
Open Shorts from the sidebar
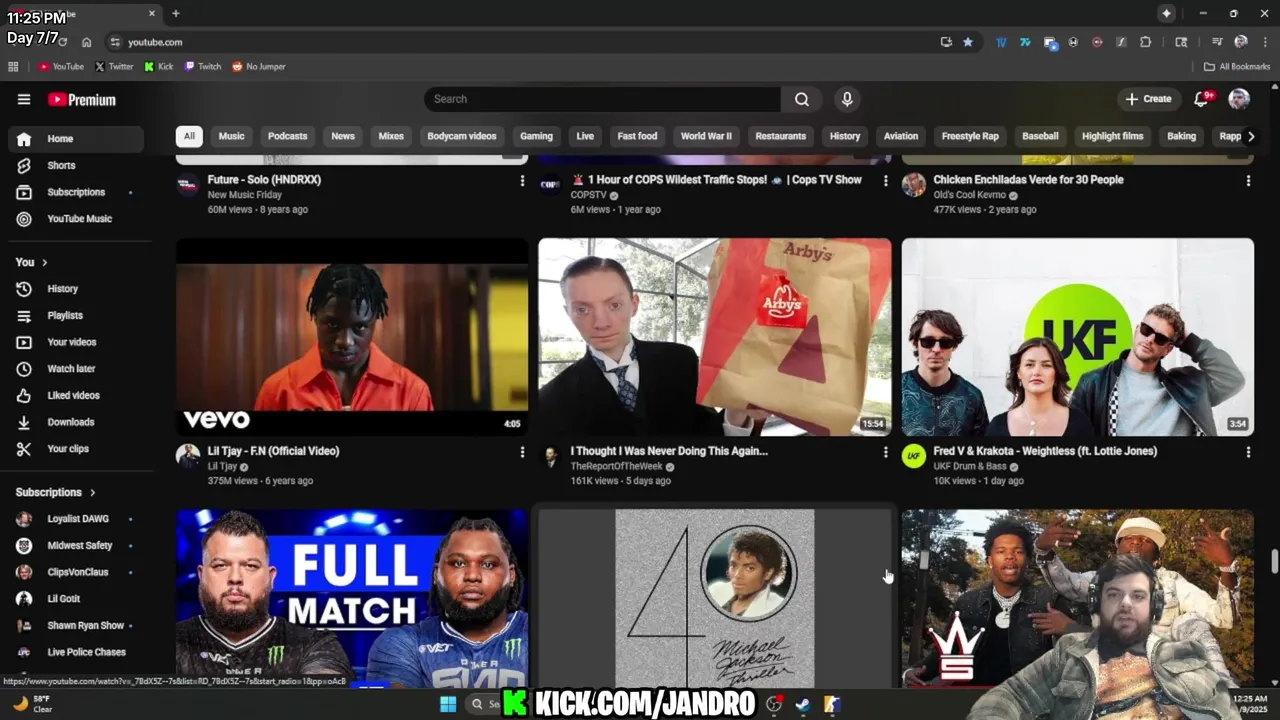pos(75,165)
